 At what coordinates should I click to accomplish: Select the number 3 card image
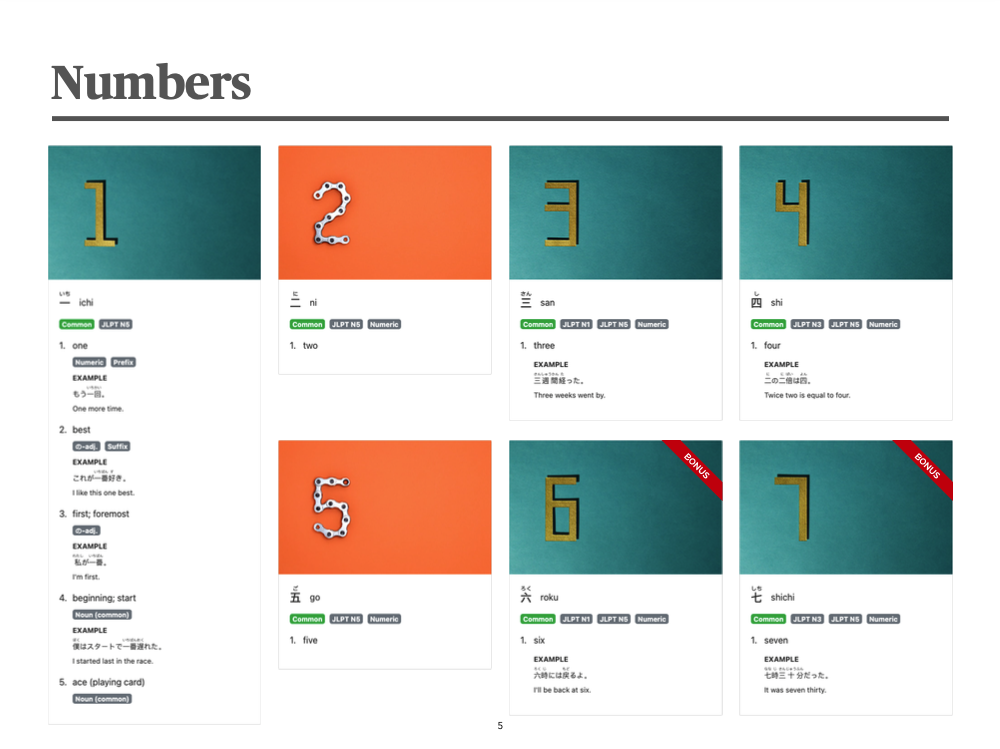(615, 212)
